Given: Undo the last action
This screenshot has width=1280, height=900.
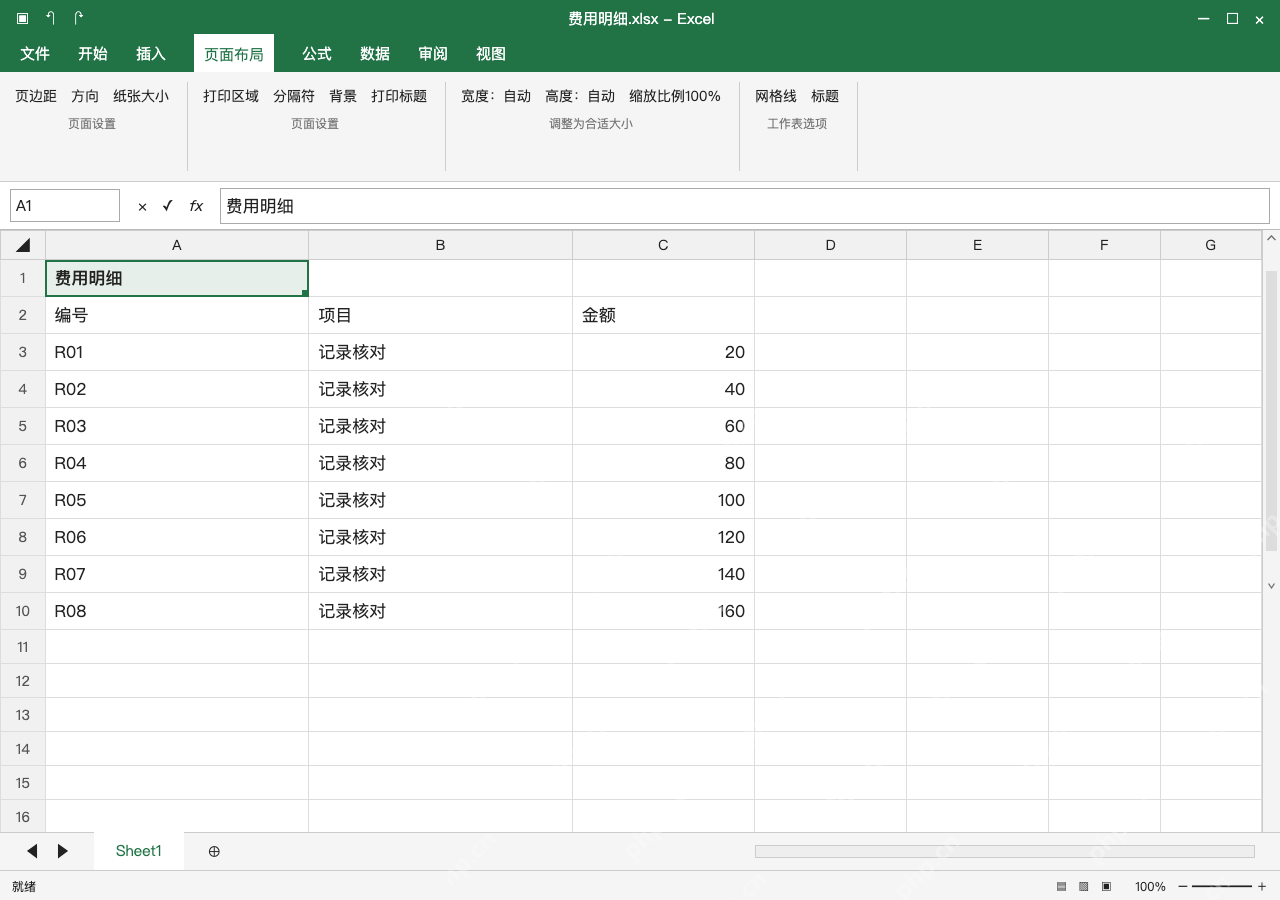Looking at the screenshot, I should [x=51, y=19].
